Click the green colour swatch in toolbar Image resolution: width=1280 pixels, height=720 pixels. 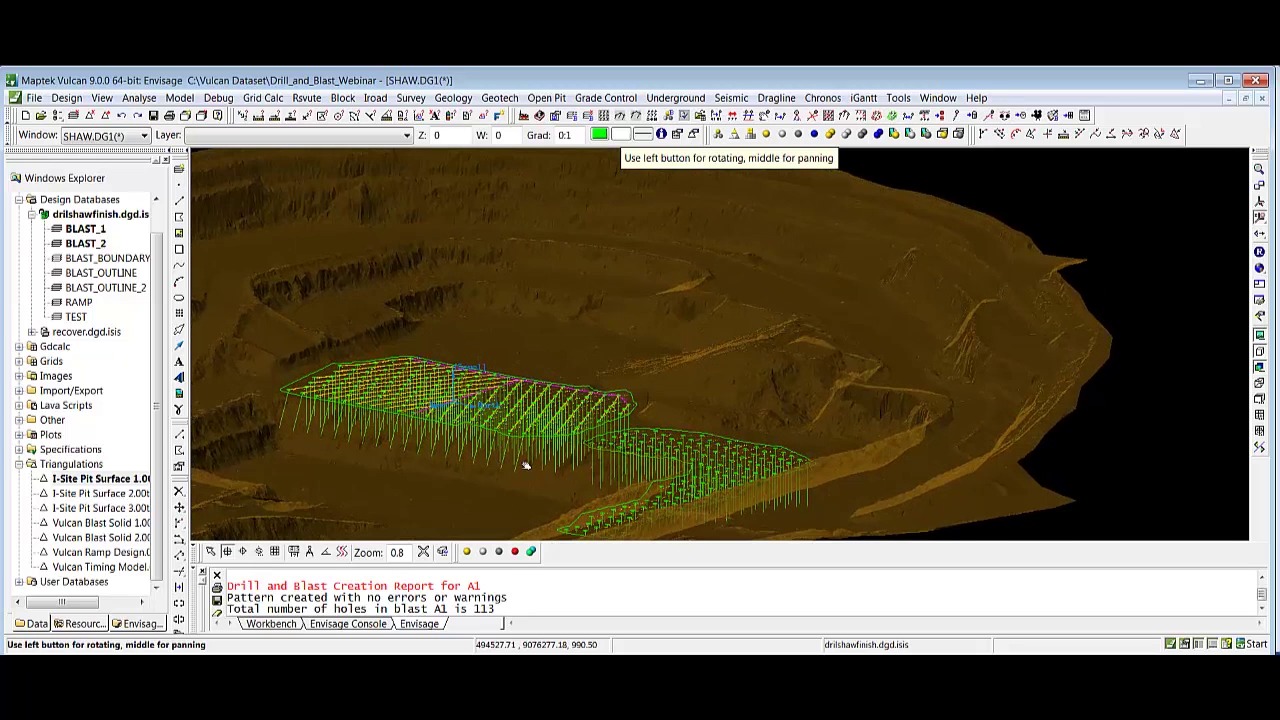[x=599, y=135]
